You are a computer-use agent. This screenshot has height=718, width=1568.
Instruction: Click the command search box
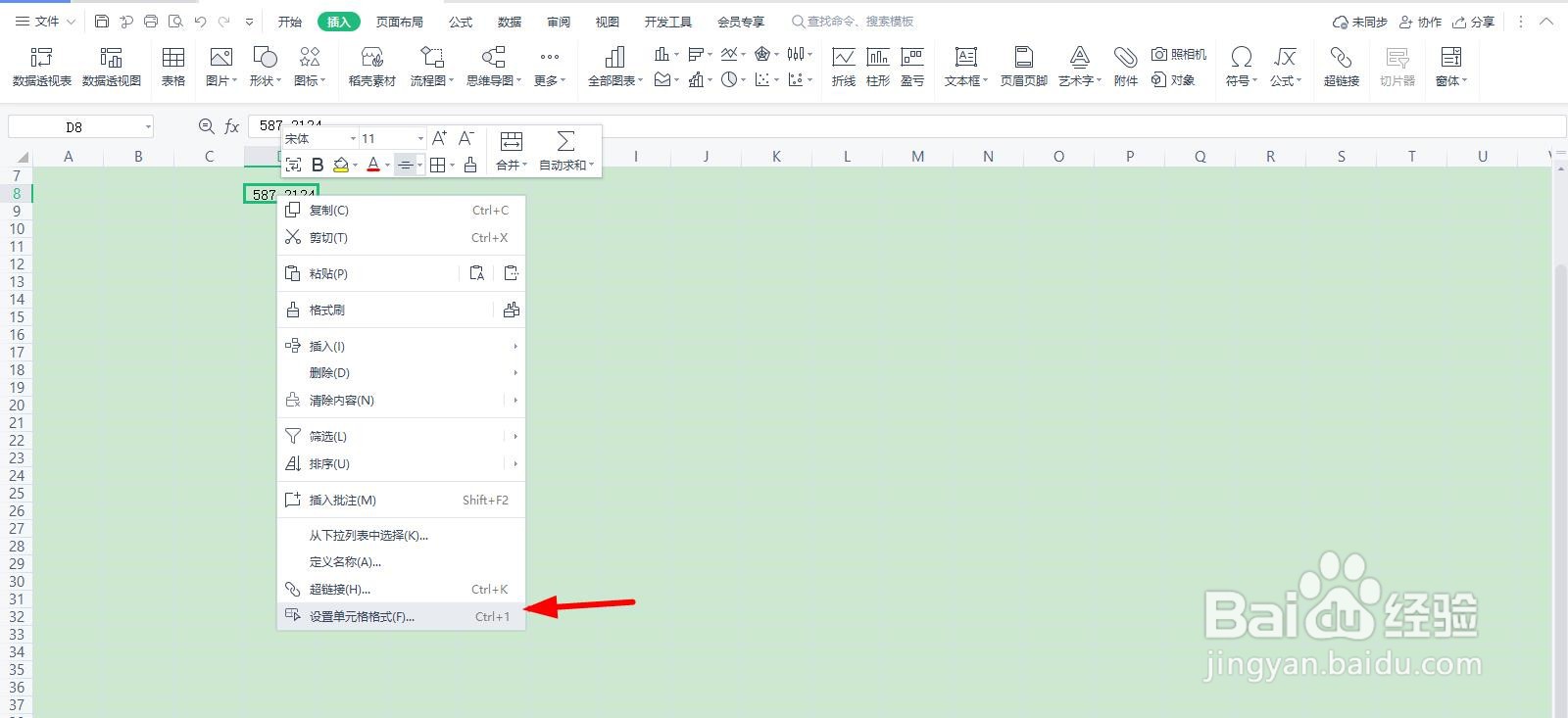pyautogui.click(x=853, y=21)
